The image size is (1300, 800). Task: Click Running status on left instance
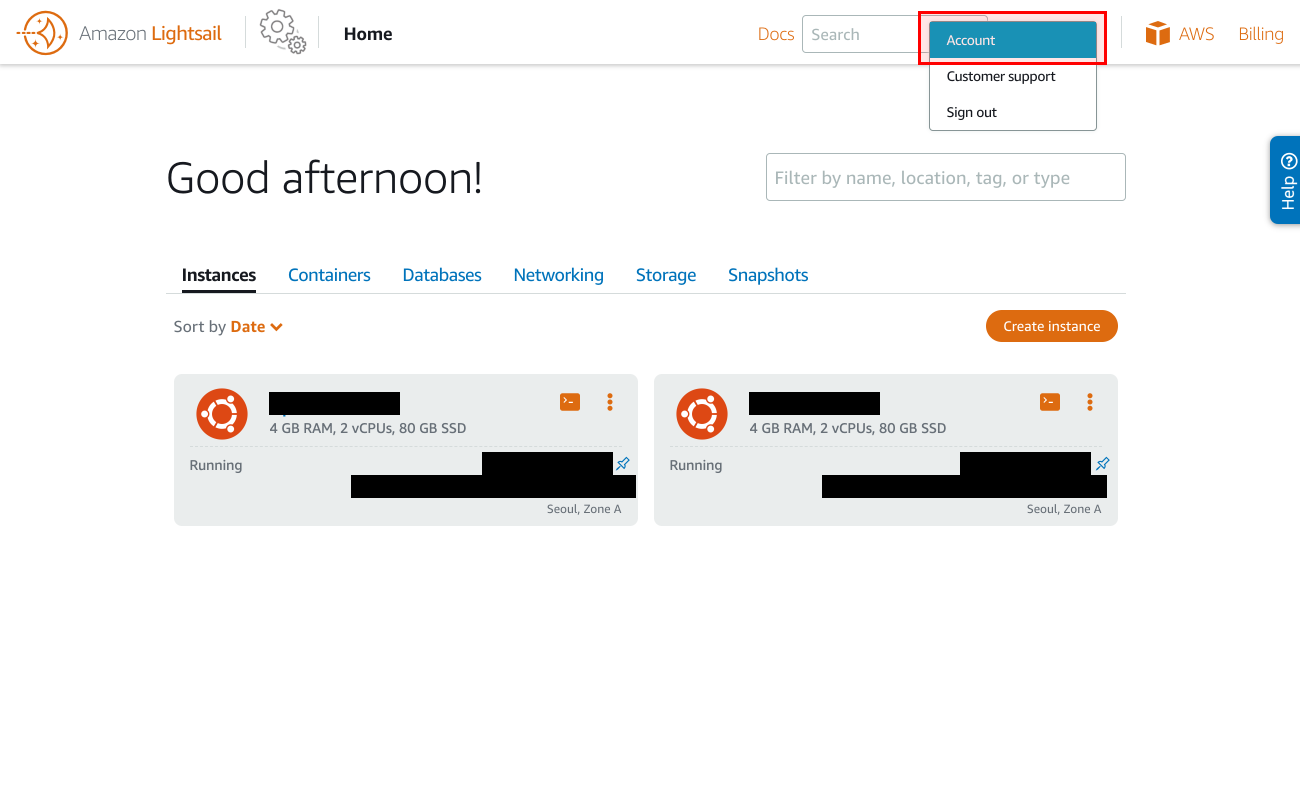click(x=216, y=465)
